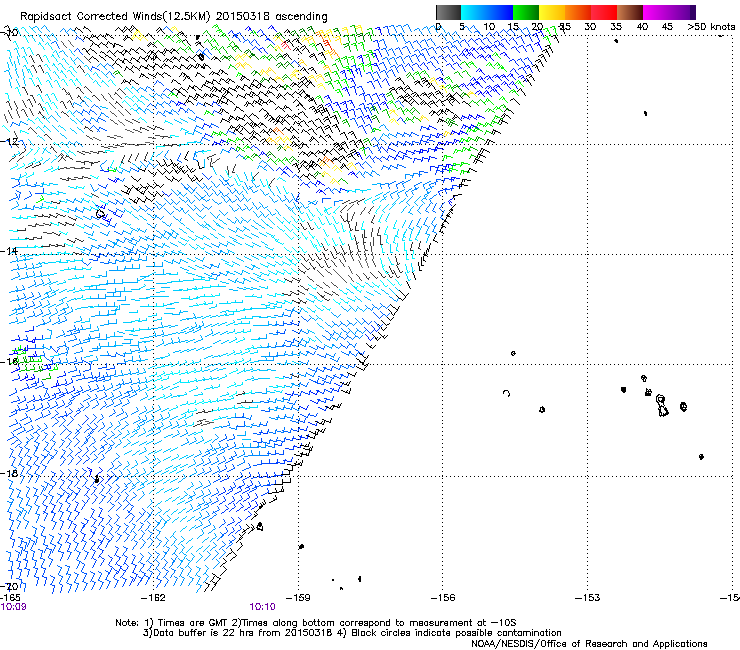The image size is (740, 650).
Task: Click the orange 25-30 knots legend segment
Action: click(x=578, y=12)
